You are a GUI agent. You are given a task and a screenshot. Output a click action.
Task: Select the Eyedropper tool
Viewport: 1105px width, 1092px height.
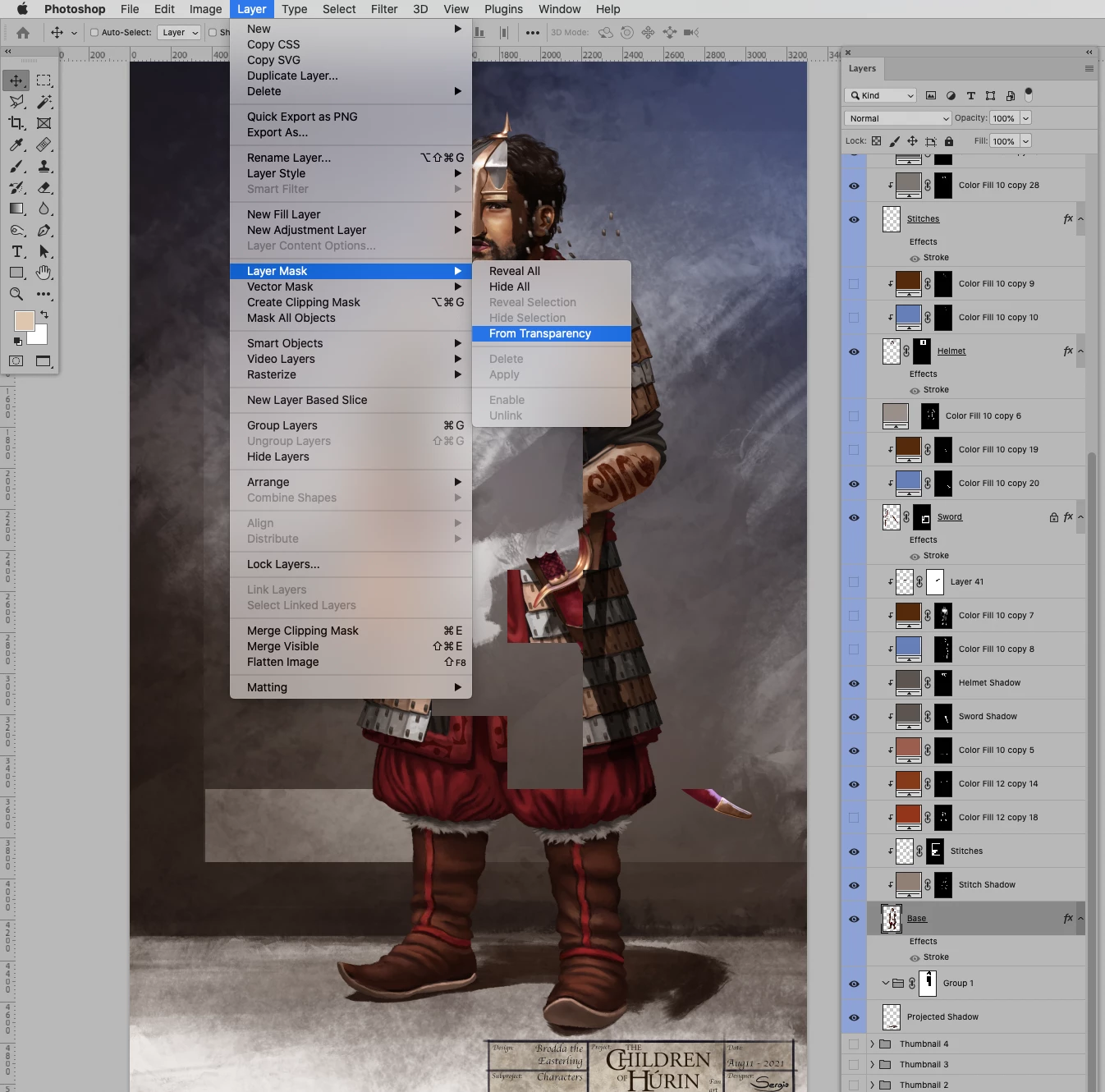pos(16,145)
